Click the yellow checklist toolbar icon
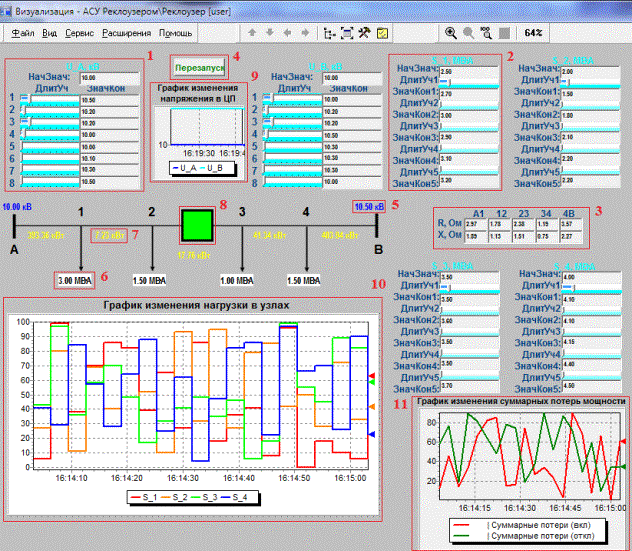The height and width of the screenshot is (551, 632). click(380, 32)
